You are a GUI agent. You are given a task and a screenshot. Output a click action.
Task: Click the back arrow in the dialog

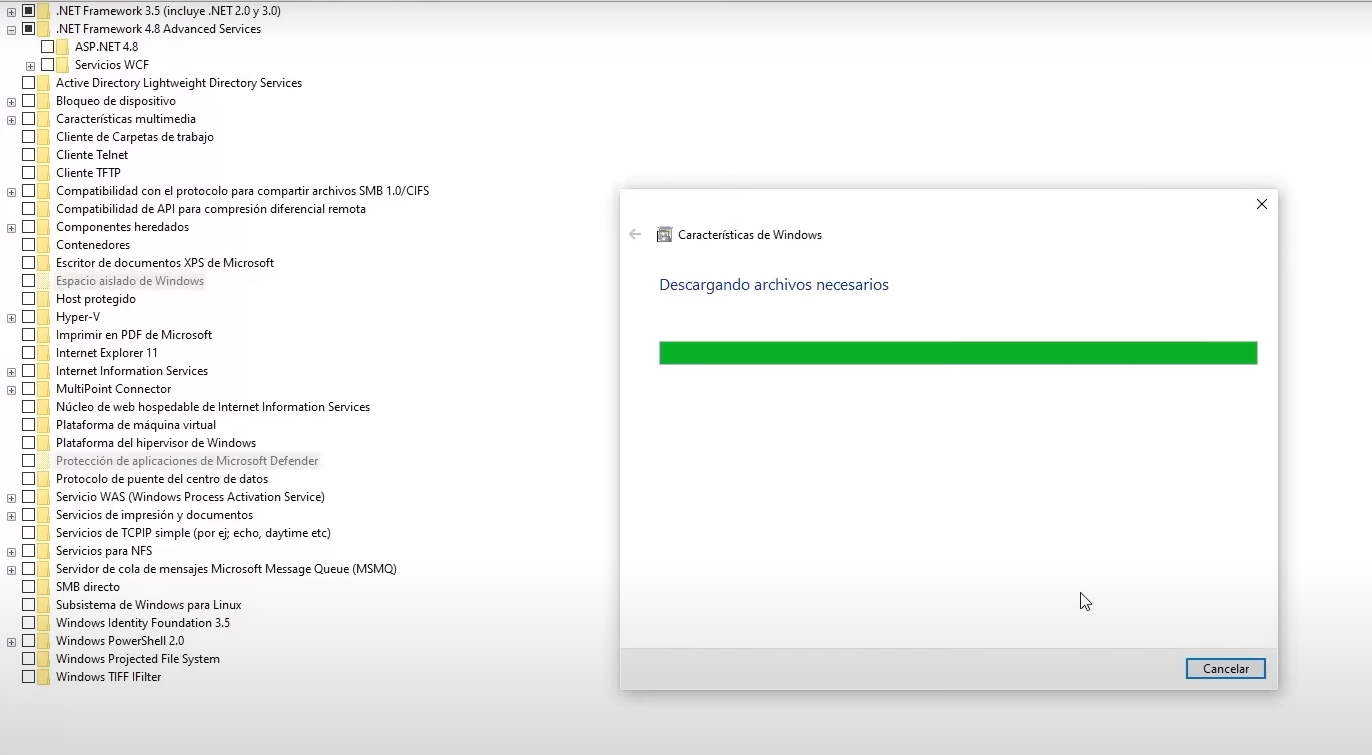point(635,235)
